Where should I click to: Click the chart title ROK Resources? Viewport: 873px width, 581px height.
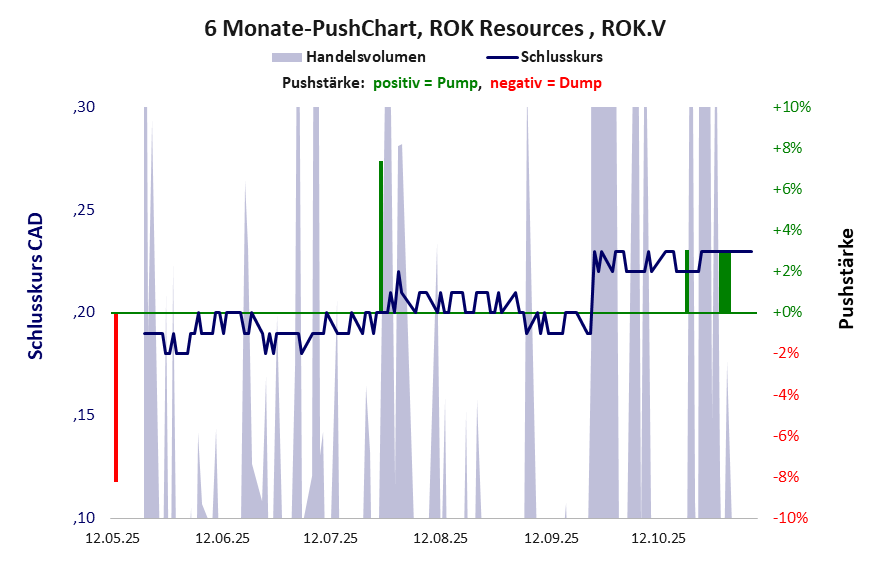coord(435,29)
